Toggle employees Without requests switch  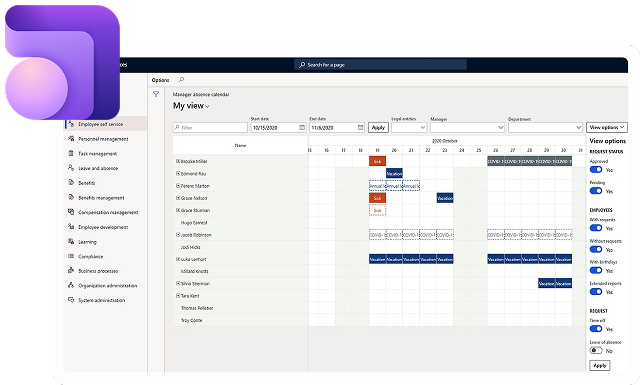click(596, 249)
